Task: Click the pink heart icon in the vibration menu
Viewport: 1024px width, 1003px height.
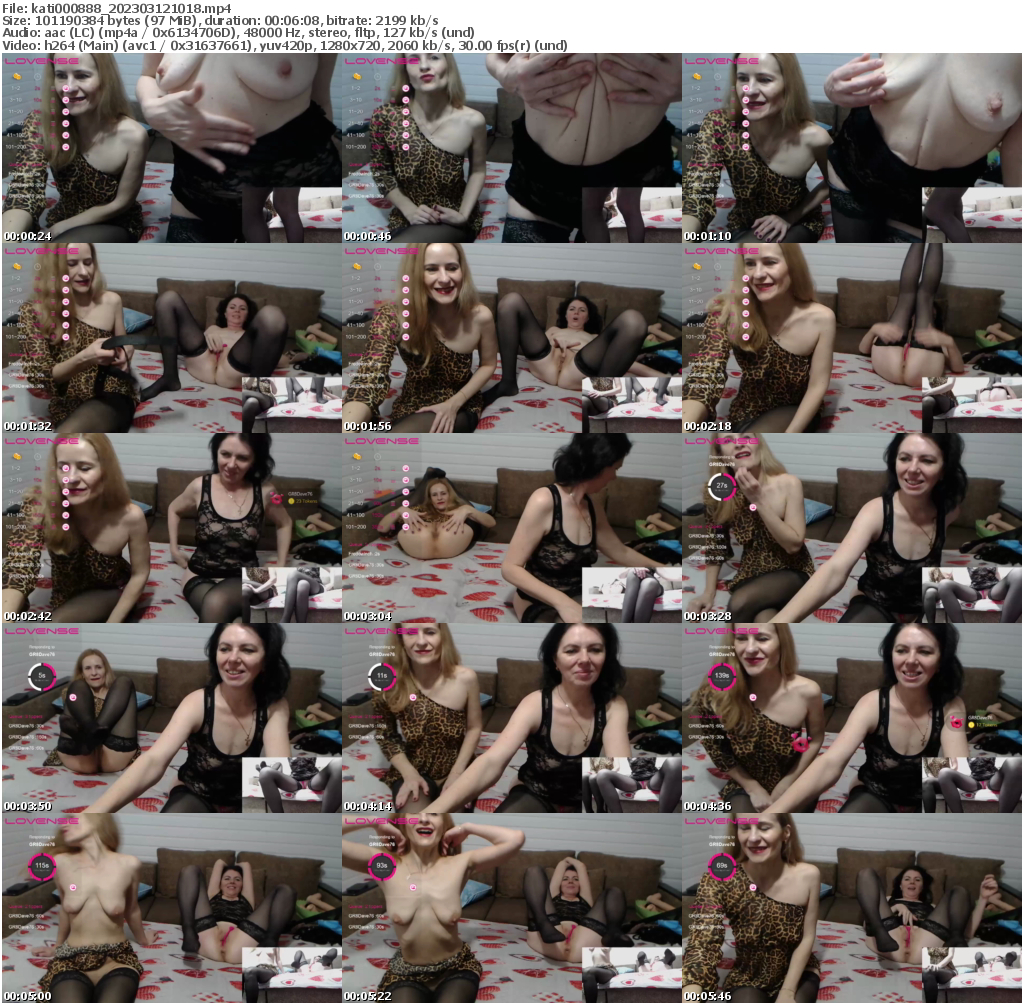Action: [x=66, y=87]
